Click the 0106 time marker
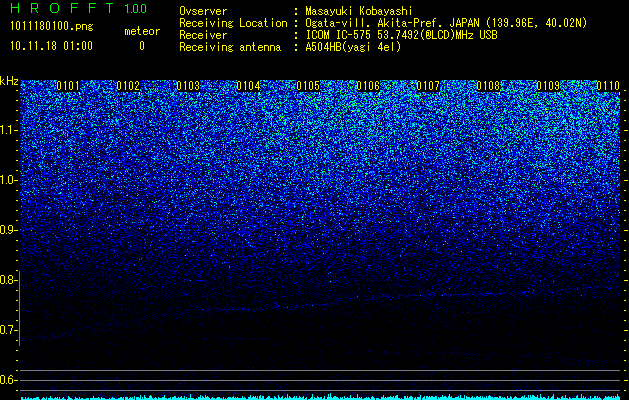The image size is (629, 400). click(x=368, y=86)
